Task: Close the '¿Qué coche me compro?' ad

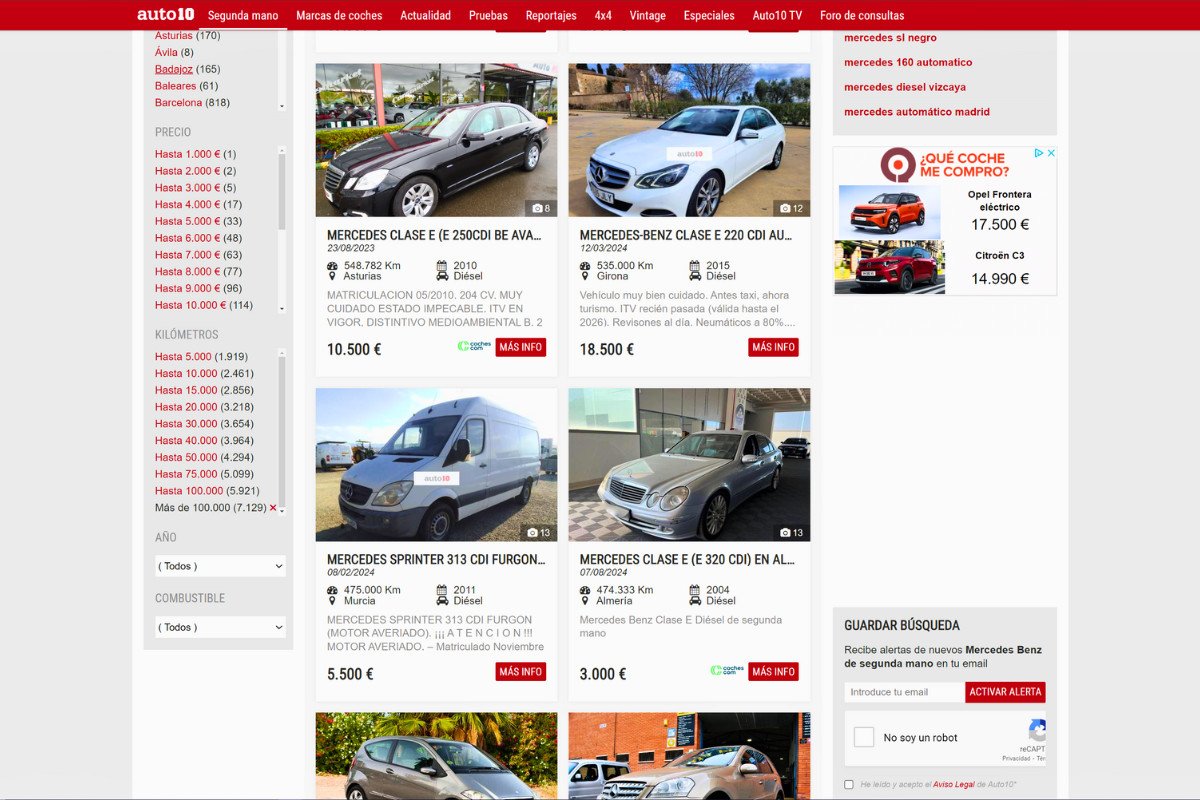Action: tap(1051, 153)
